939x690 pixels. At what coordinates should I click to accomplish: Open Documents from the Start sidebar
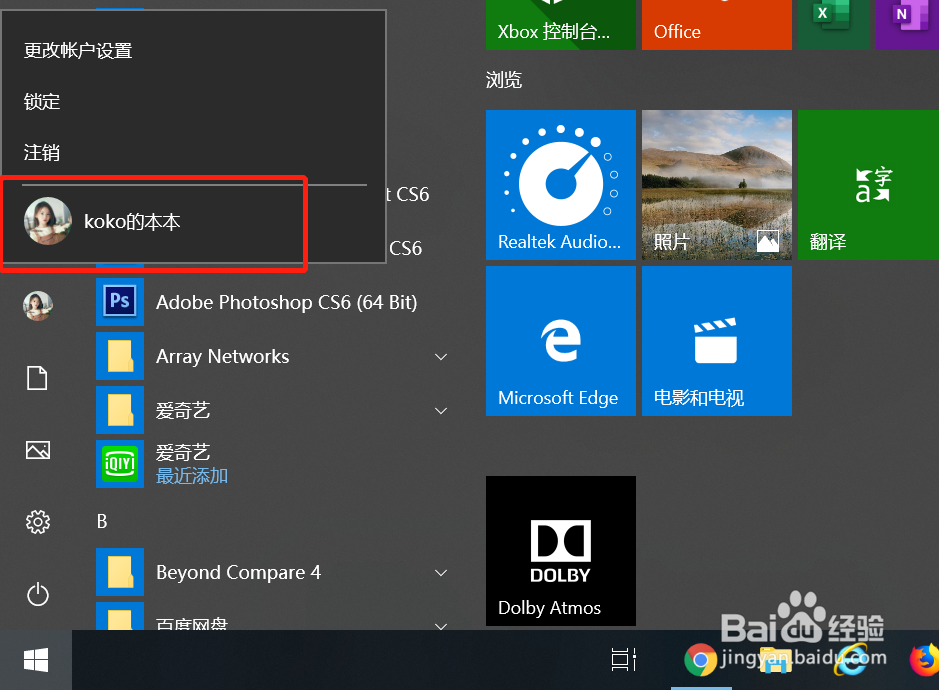37,378
